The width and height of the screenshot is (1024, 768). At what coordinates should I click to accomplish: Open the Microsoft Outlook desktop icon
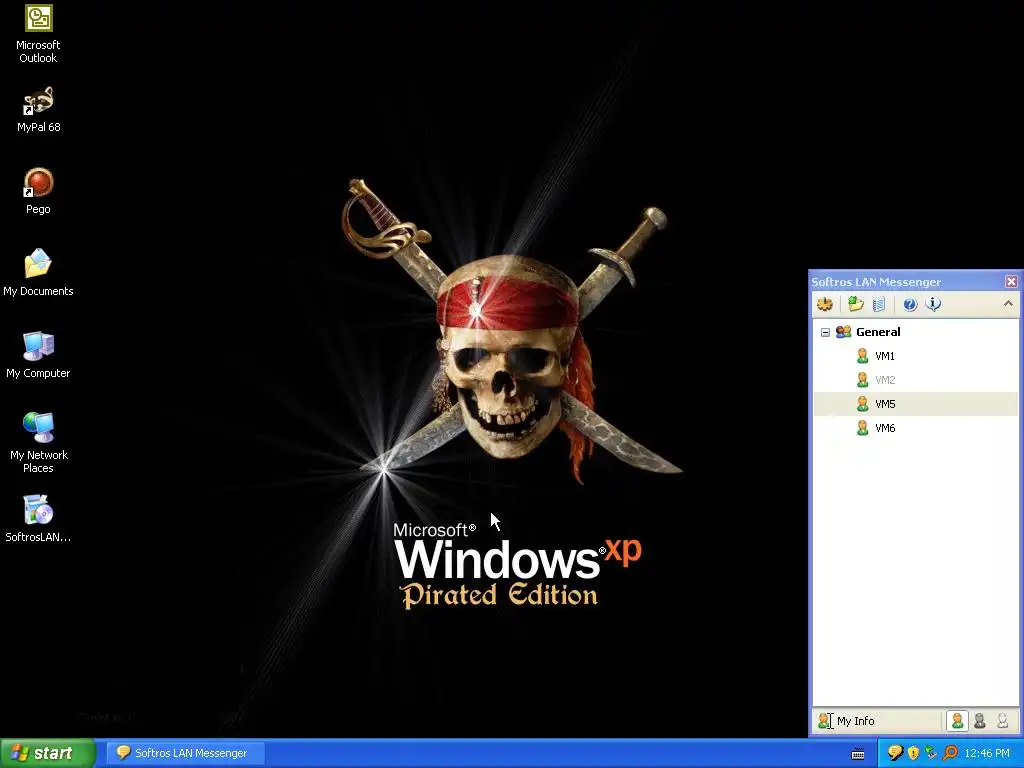point(38,34)
